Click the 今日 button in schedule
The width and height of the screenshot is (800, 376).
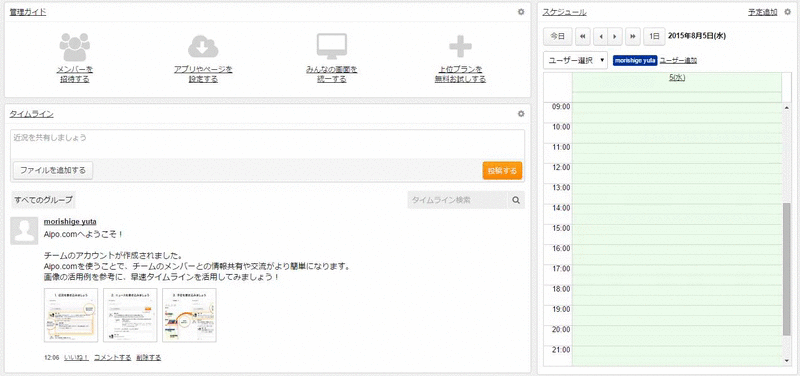(558, 36)
